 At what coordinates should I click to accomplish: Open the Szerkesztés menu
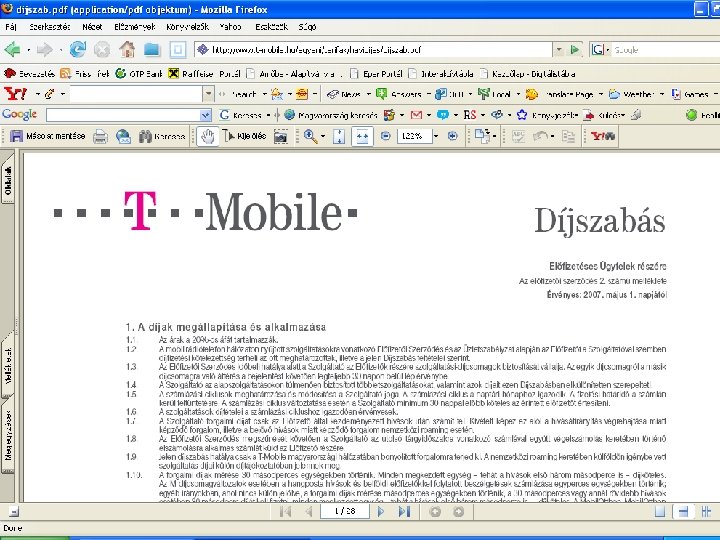pos(49,27)
